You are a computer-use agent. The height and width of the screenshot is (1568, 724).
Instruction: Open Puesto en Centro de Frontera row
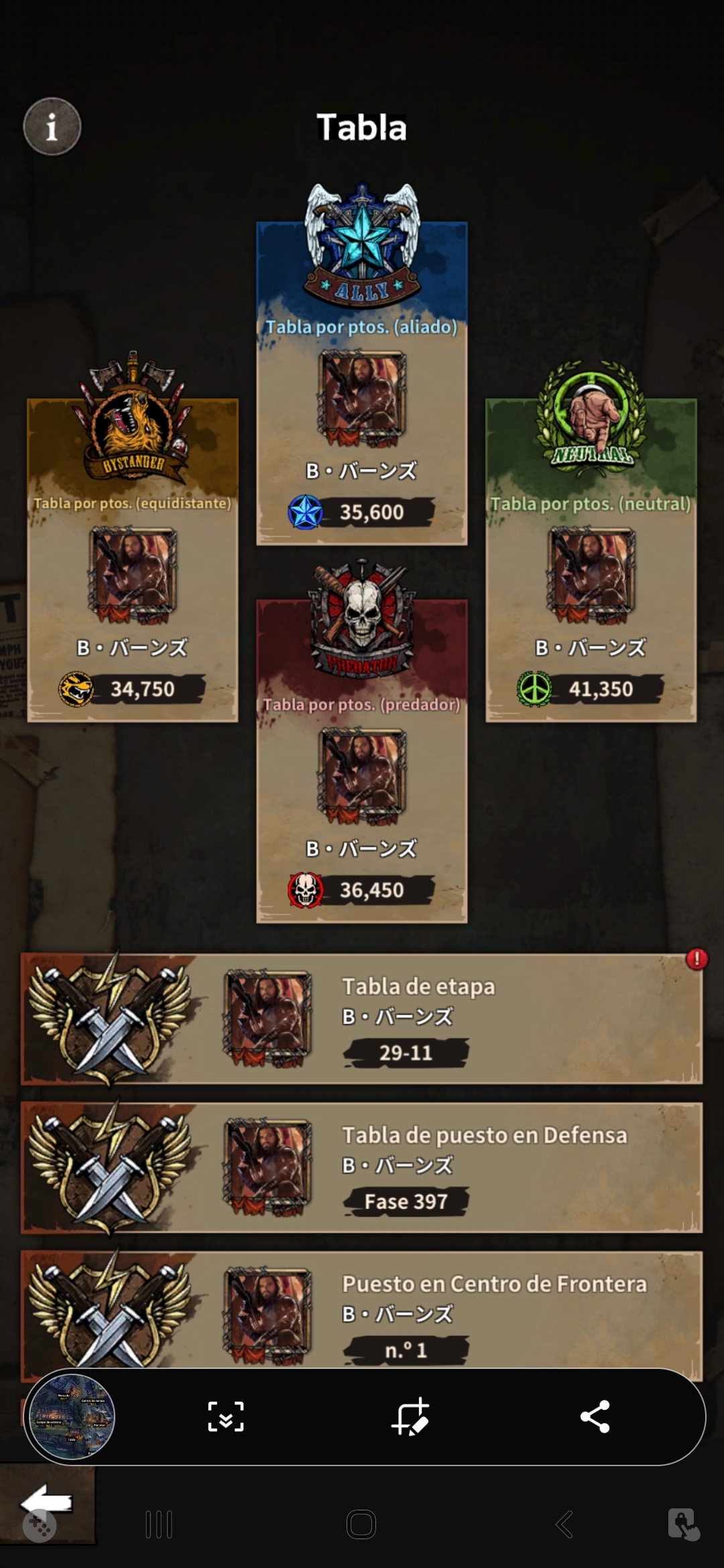coord(362,1310)
